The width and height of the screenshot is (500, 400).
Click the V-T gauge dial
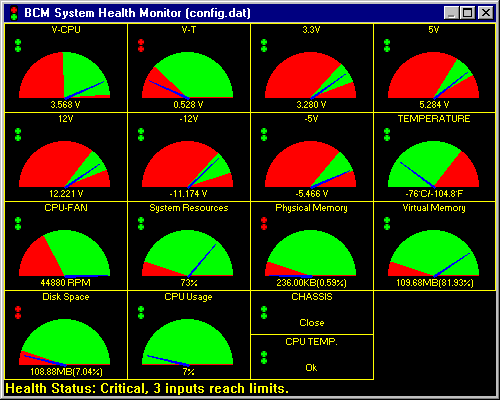187,75
